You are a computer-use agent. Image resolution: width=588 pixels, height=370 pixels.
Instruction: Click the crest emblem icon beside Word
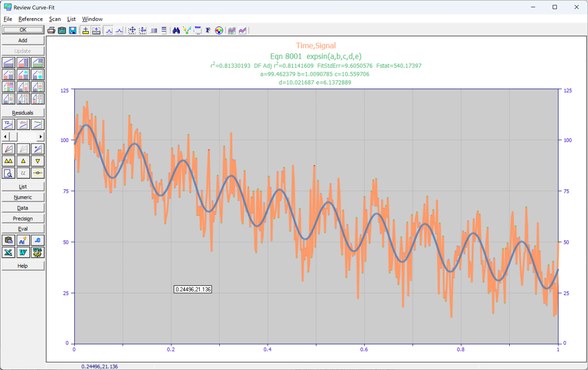38,252
